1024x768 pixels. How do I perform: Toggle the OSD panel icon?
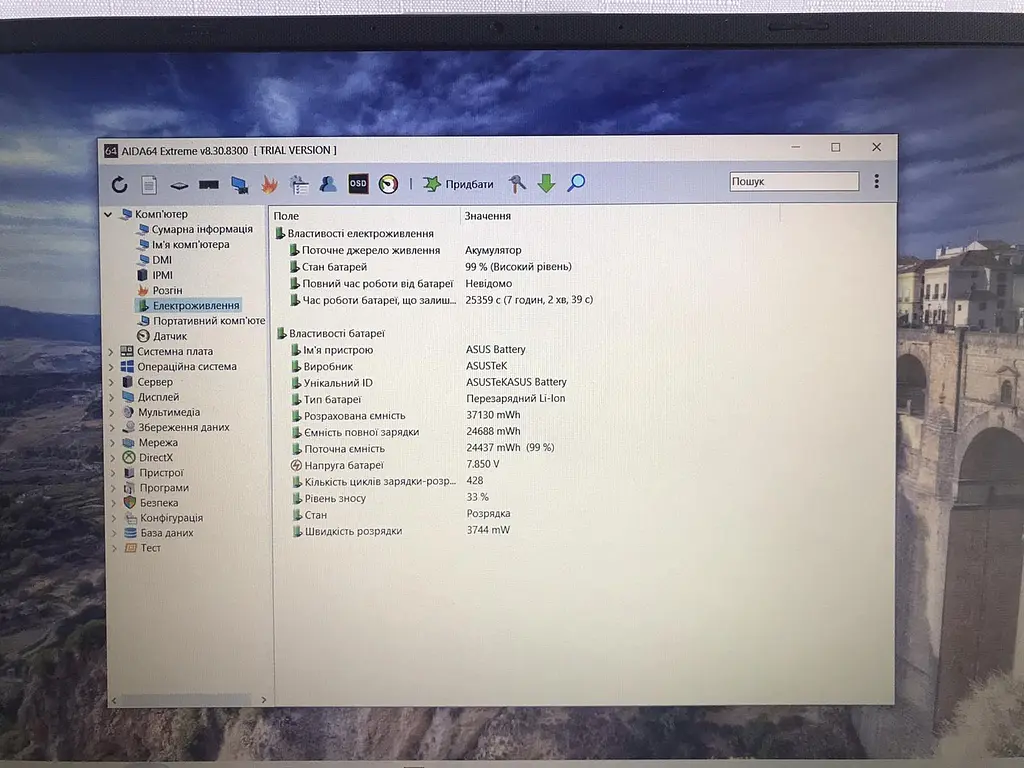[x=358, y=184]
